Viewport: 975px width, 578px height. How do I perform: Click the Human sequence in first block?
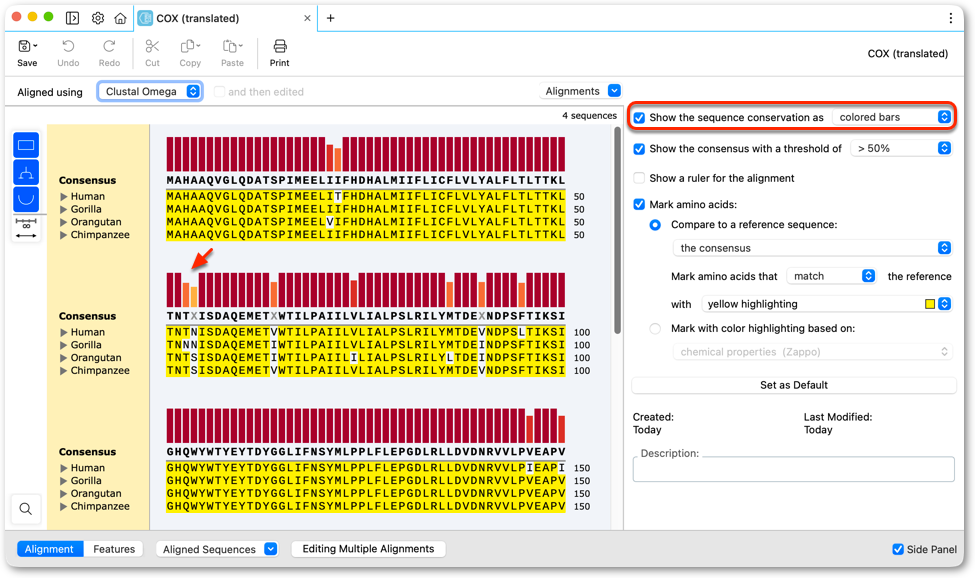point(366,196)
